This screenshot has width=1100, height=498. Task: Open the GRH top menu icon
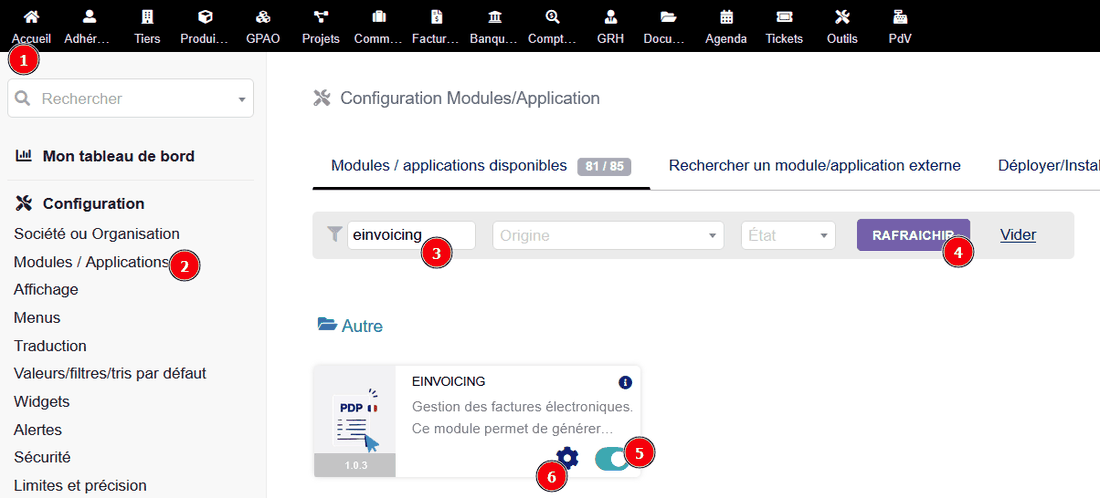(610, 17)
